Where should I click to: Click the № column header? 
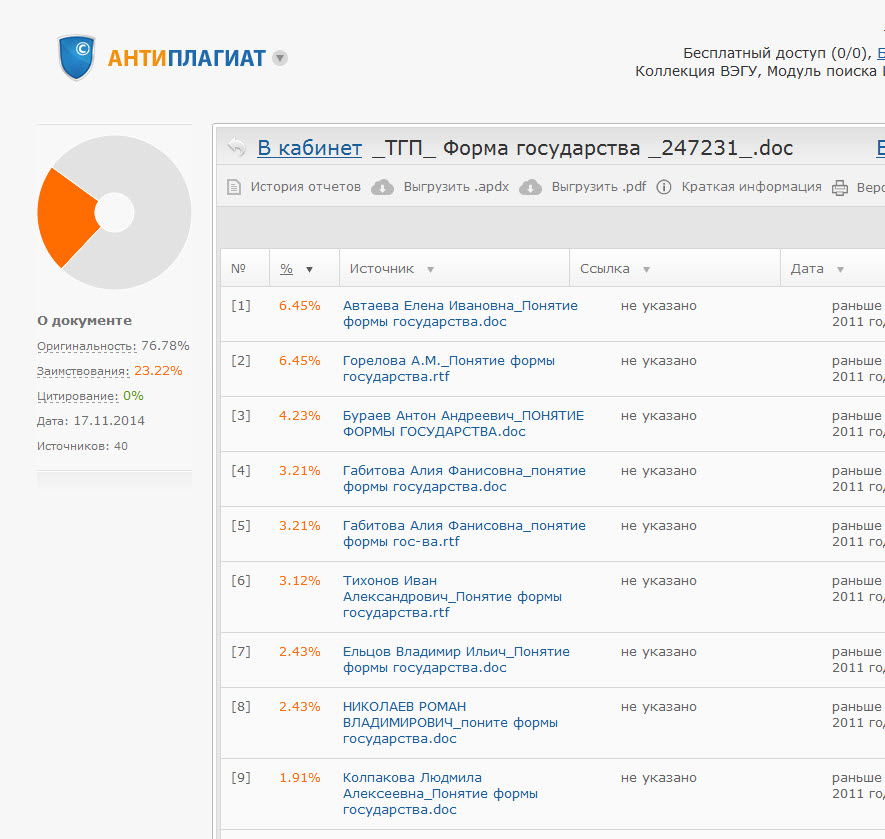238,269
